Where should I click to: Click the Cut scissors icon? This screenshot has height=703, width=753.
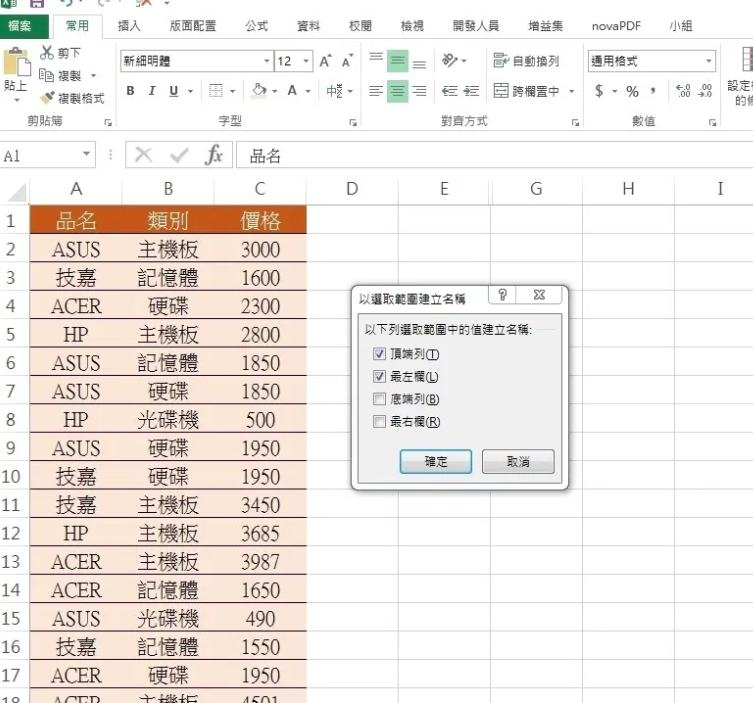(47, 52)
